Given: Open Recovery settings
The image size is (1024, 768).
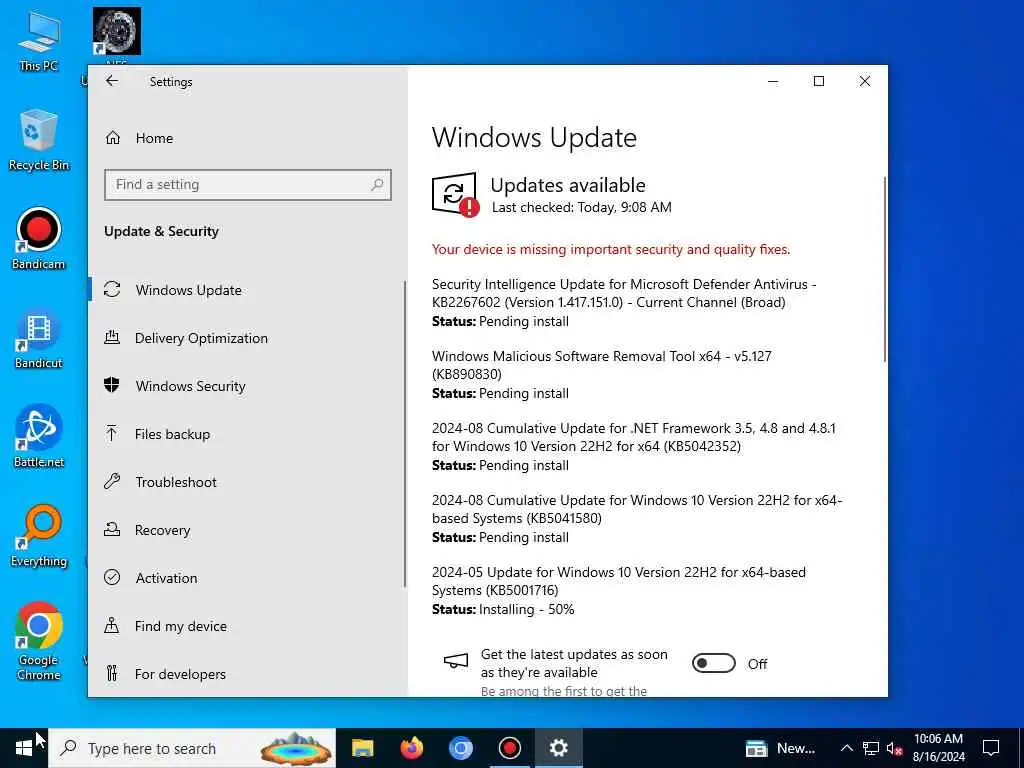Looking at the screenshot, I should 162,530.
